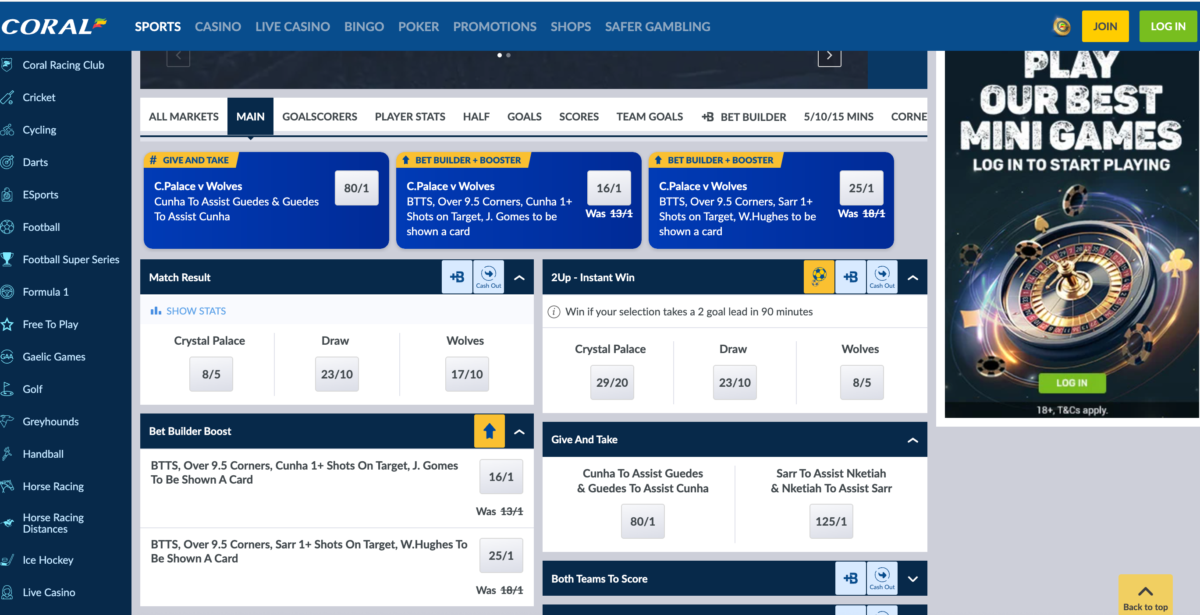Viewport: 1200px width, 615px height.
Task: Select the Football icon in sidebar
Action: tap(8, 227)
